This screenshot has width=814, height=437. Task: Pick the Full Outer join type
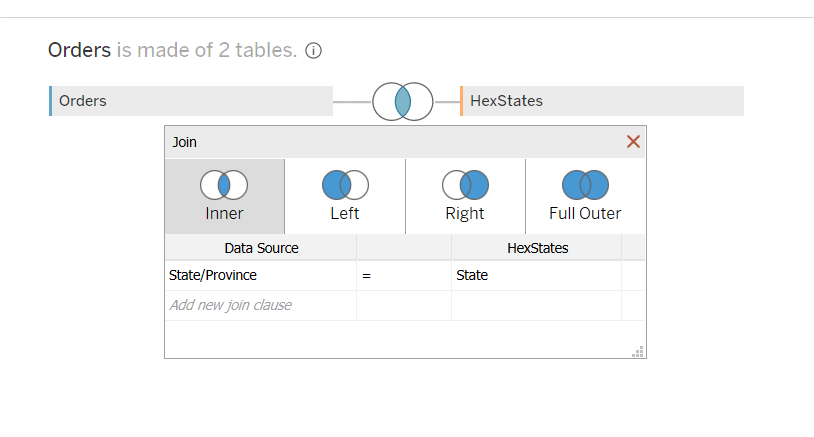click(585, 196)
